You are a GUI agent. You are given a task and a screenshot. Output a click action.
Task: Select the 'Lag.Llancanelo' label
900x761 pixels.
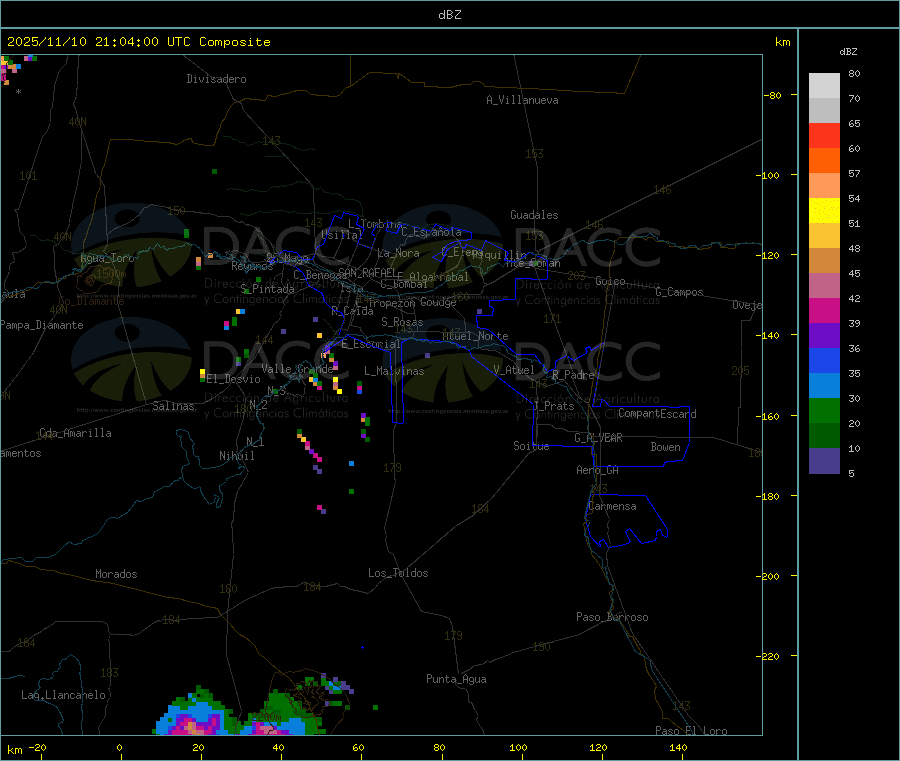(x=64, y=695)
